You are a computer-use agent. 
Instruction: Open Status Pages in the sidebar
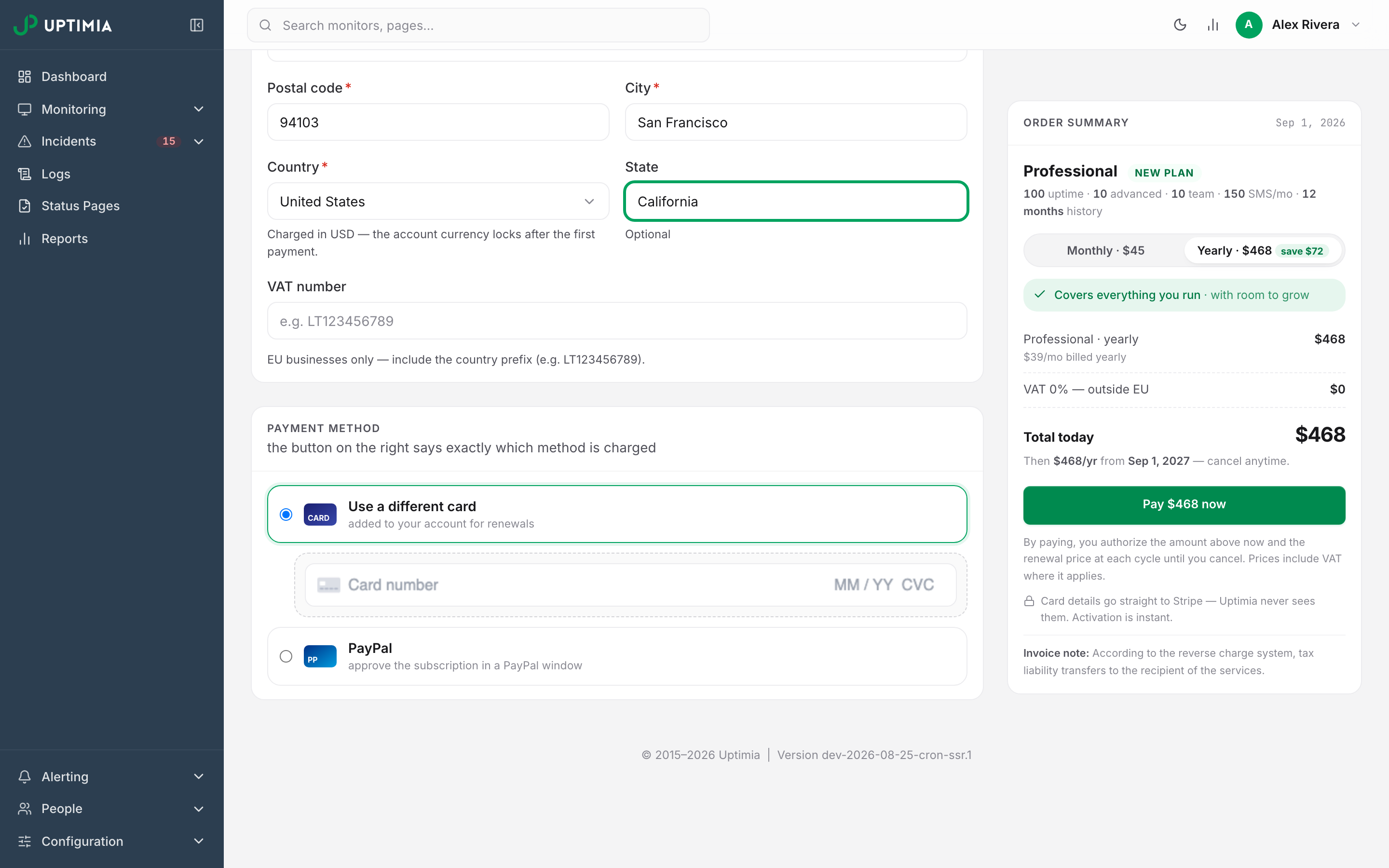click(x=111, y=206)
